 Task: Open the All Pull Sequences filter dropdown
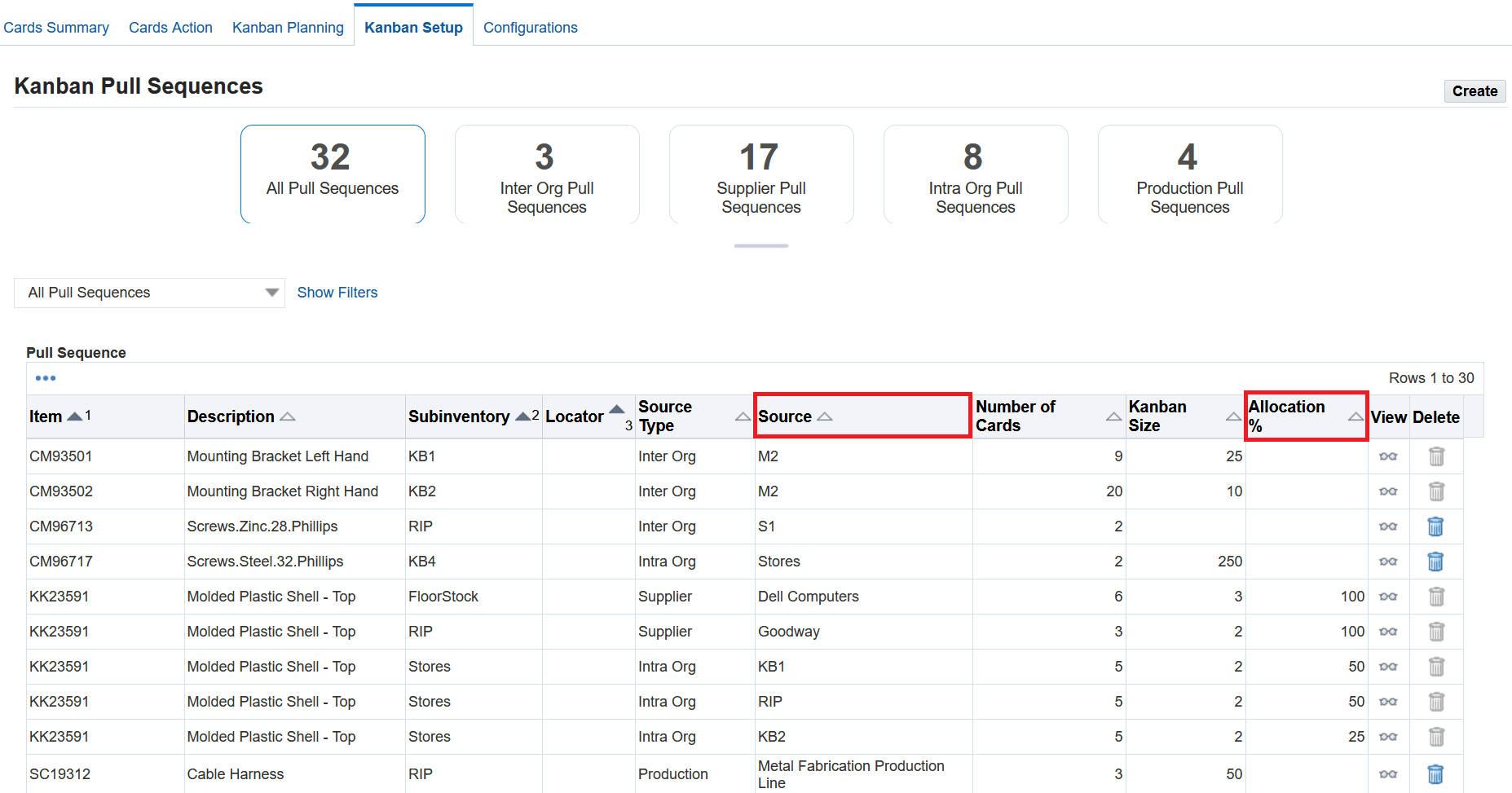(273, 292)
